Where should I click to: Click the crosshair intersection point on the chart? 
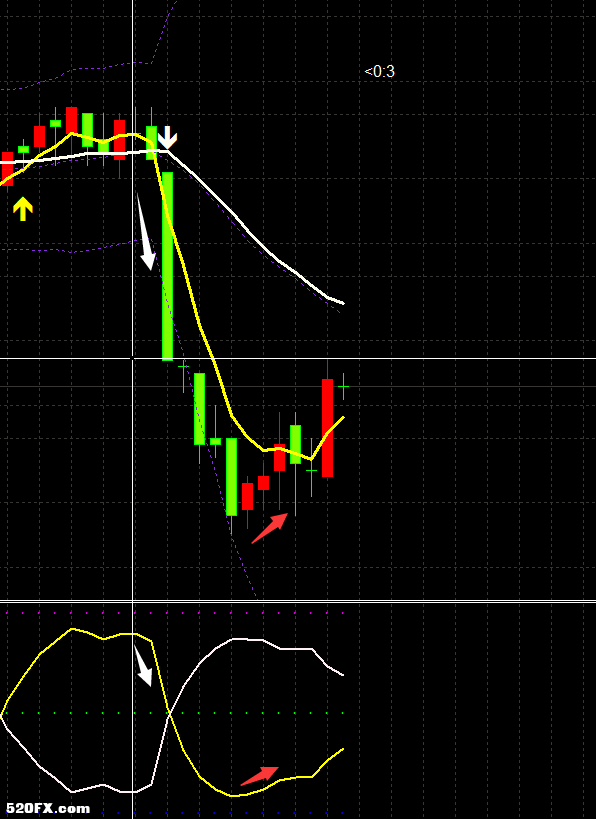pos(133,358)
